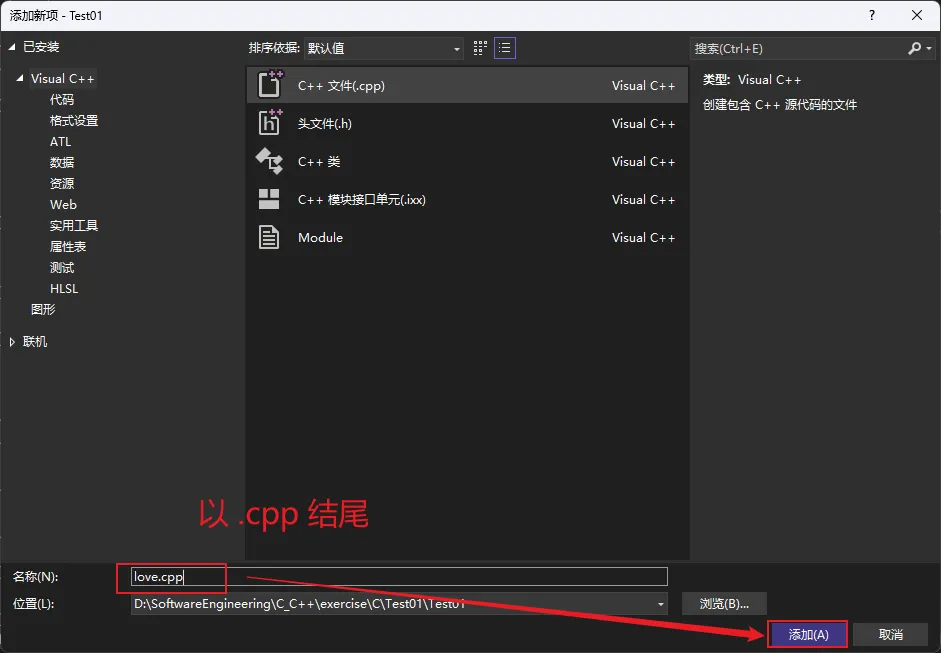Click the 浏览(B)... browse button

click(x=724, y=604)
